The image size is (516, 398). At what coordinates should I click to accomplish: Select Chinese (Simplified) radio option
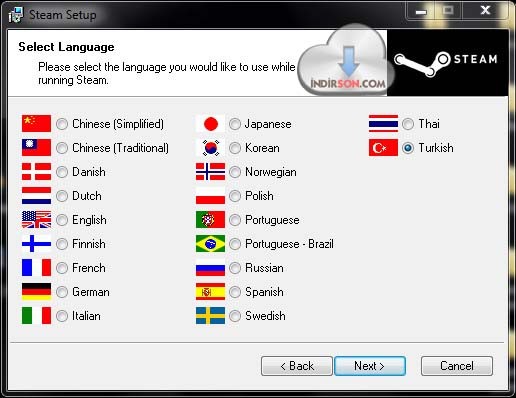62,124
